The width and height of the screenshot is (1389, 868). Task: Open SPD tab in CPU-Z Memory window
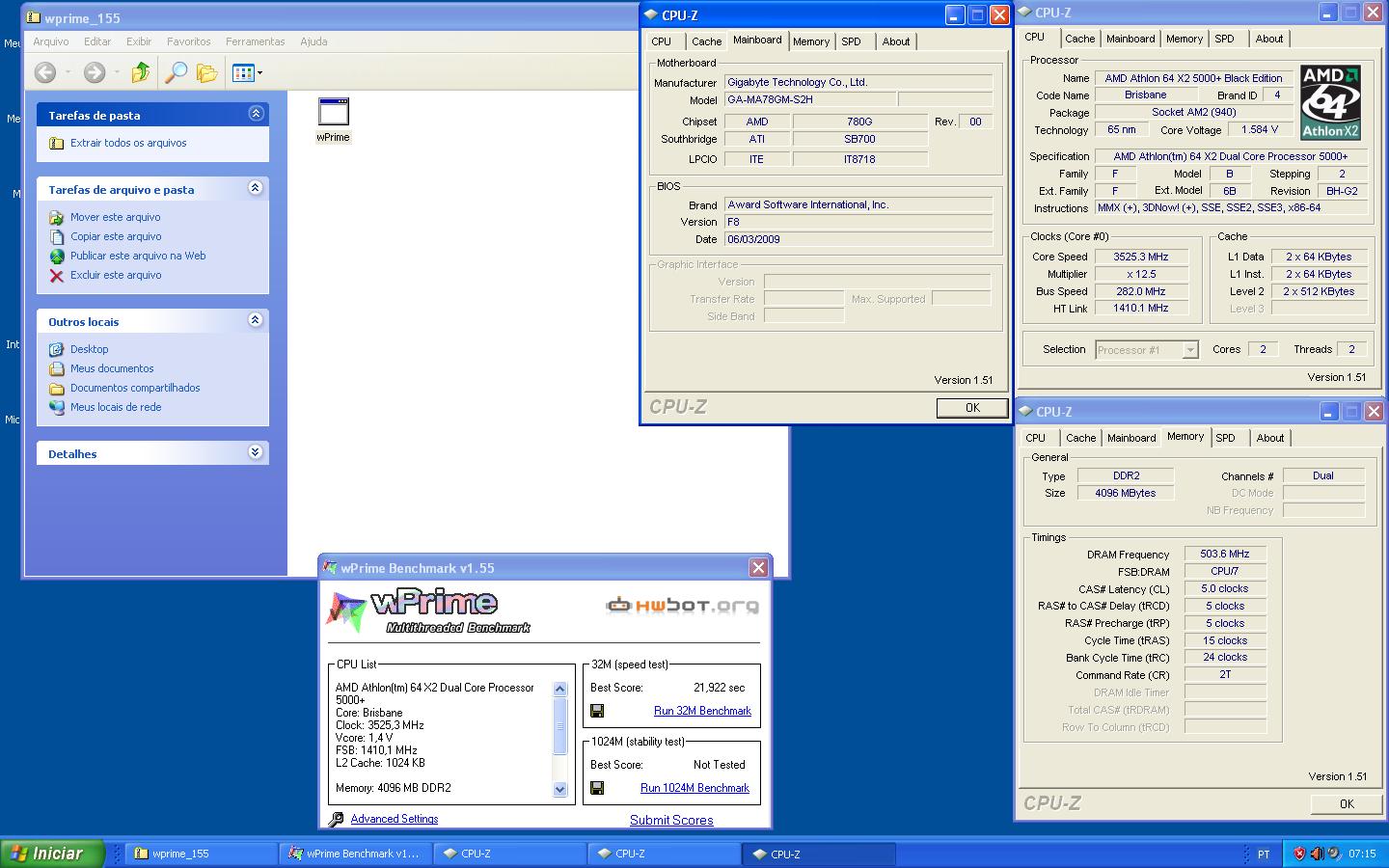pyautogui.click(x=1226, y=438)
